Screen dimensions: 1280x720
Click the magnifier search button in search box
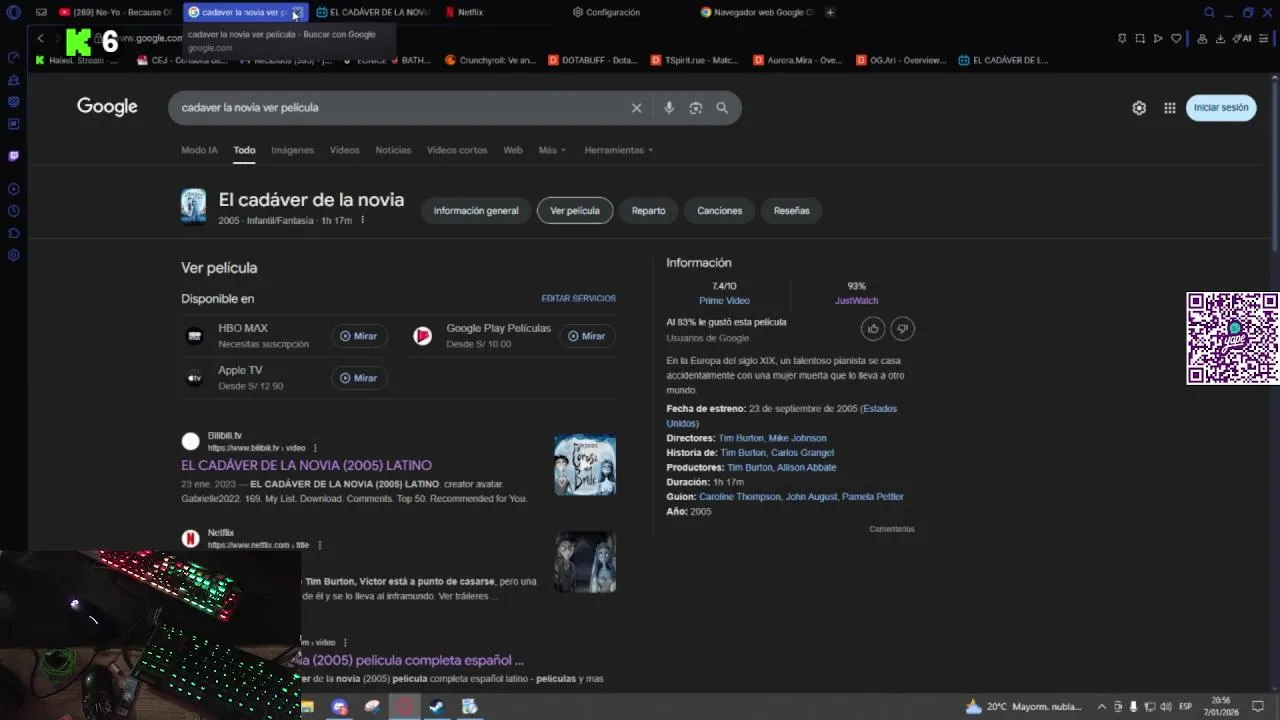click(722, 108)
